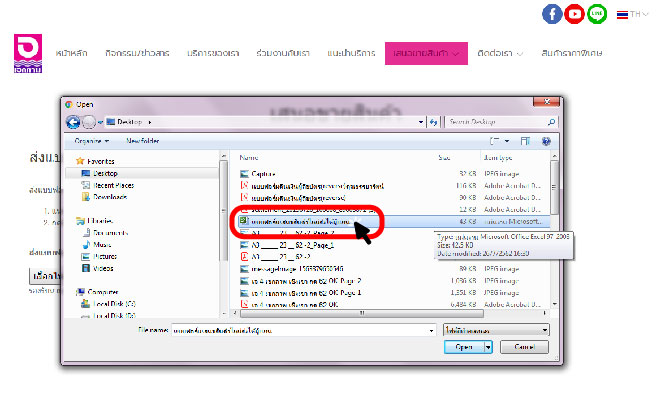658x395 pixels.
Task: Open the Help question mark icon
Action: 546,141
